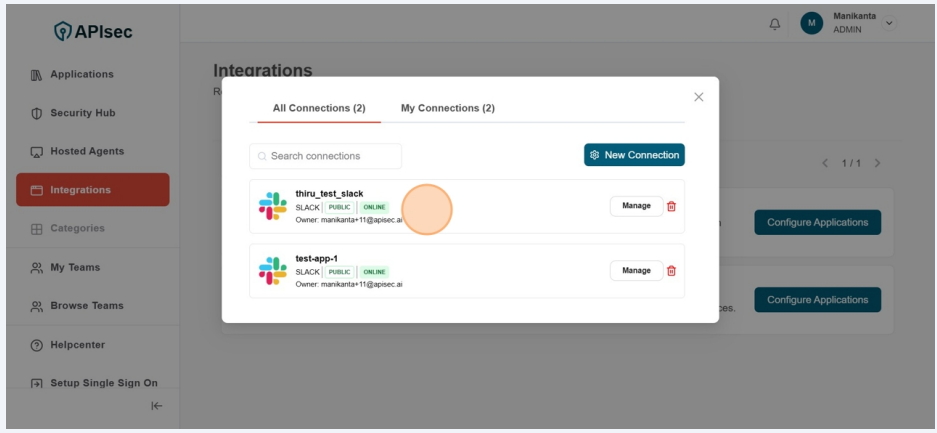Screen dimensions: 937x433
Task: Click the Slack logo of test-app-1
Action: coord(272,271)
